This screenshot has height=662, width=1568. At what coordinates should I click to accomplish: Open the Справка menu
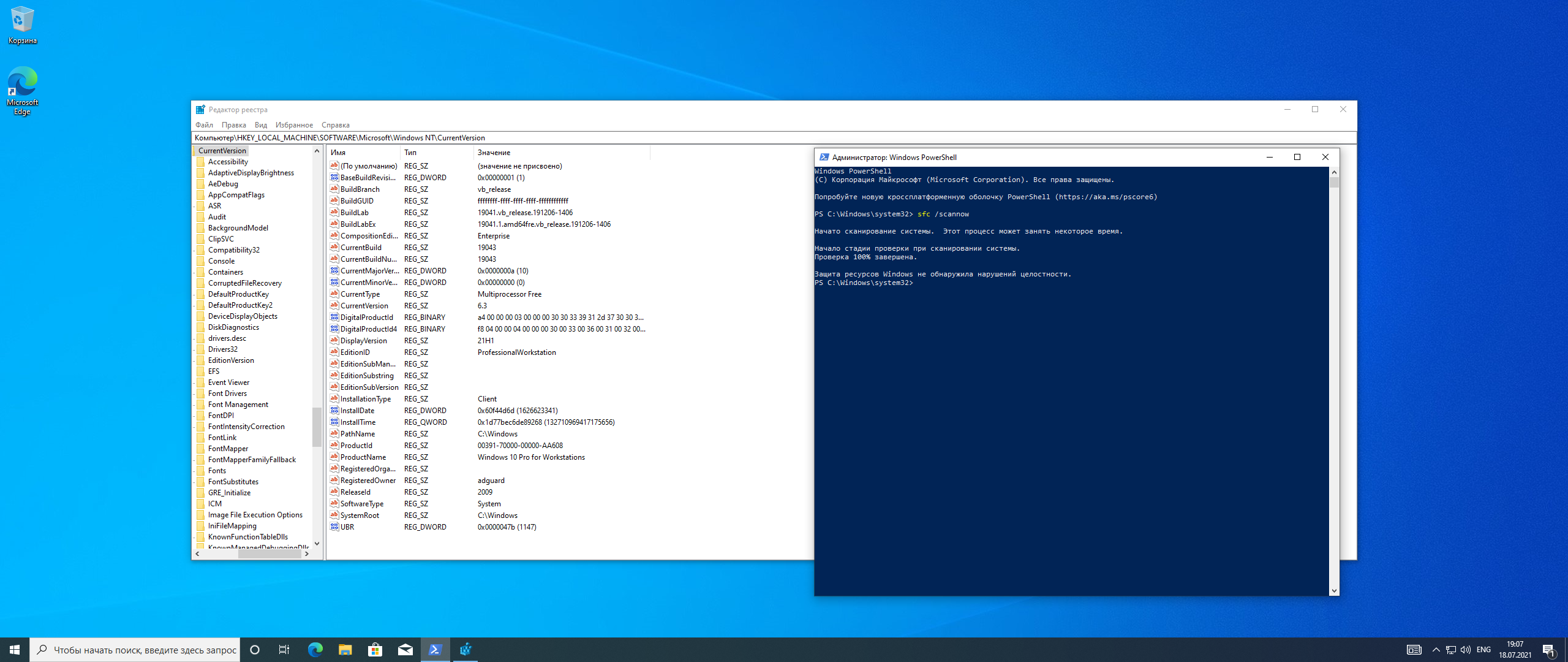click(335, 125)
